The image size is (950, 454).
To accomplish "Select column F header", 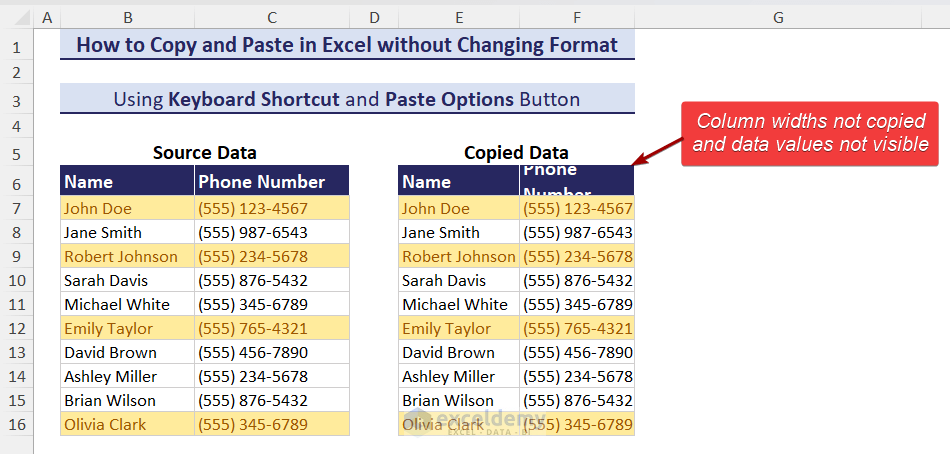I will tap(577, 17).
